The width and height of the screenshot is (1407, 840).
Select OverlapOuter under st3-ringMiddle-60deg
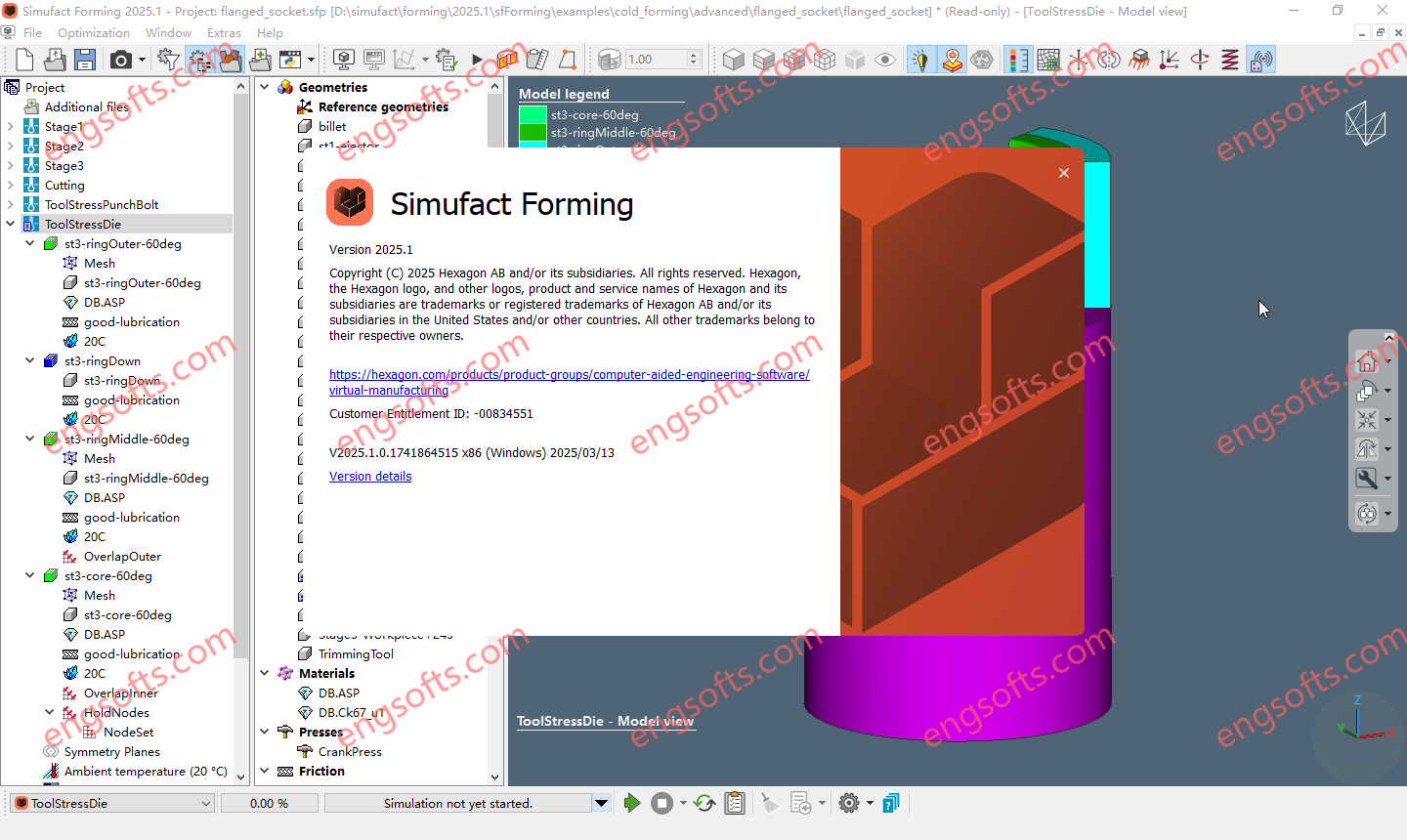click(122, 556)
